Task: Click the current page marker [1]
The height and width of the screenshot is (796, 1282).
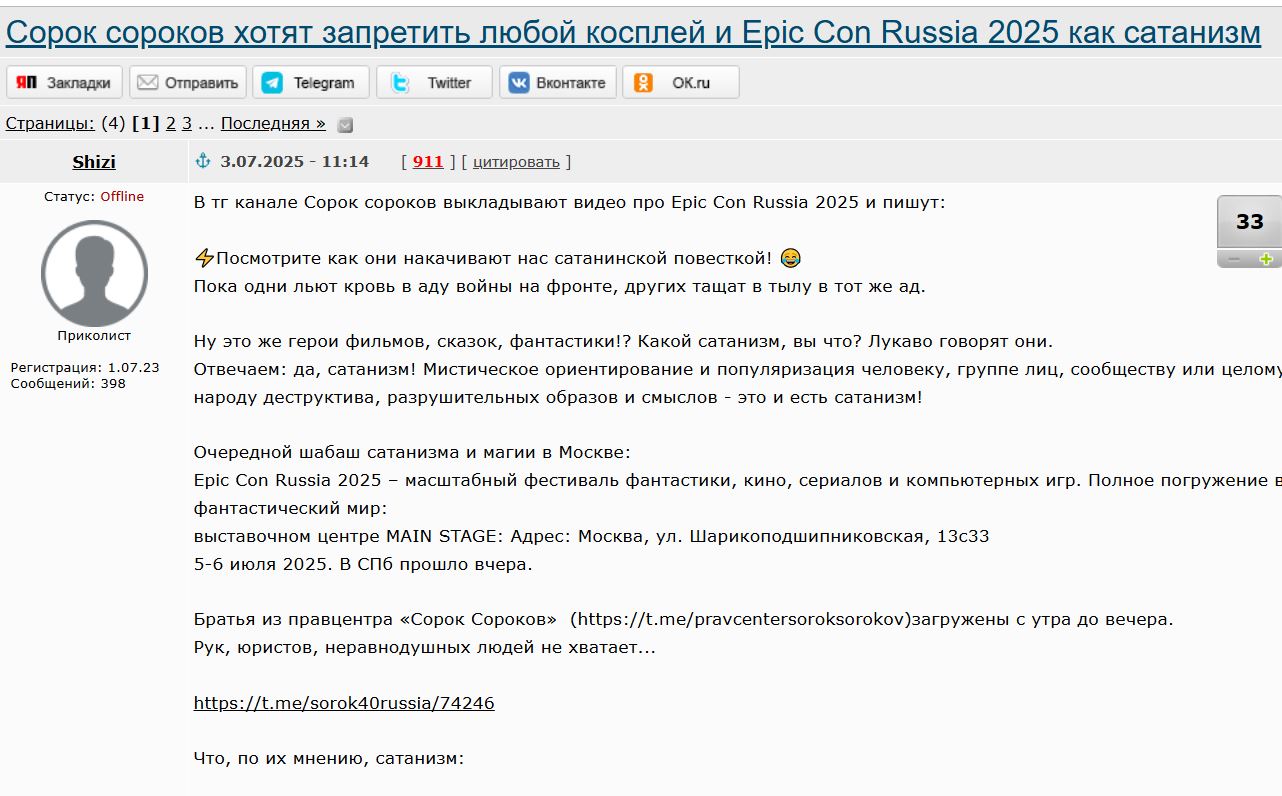Action: click(146, 124)
